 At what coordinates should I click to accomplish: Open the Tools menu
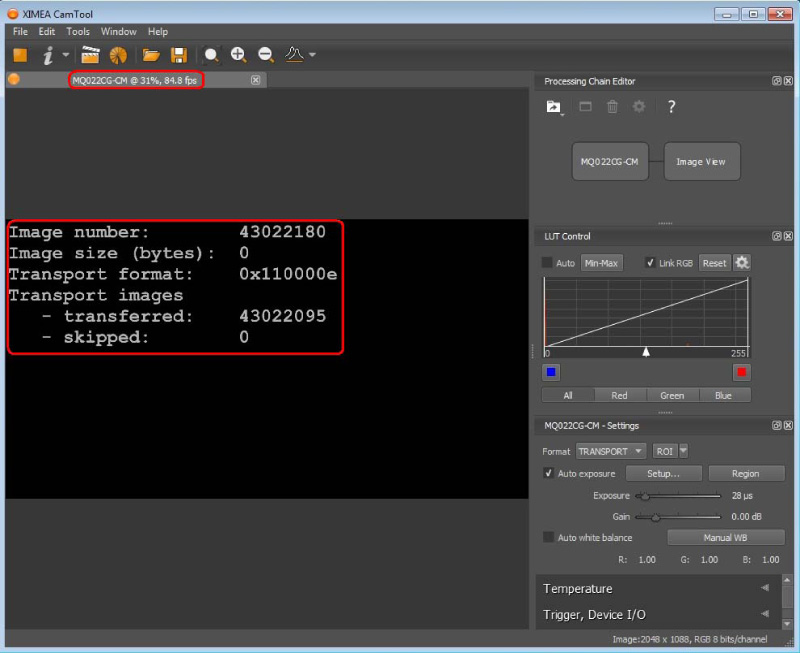point(78,32)
